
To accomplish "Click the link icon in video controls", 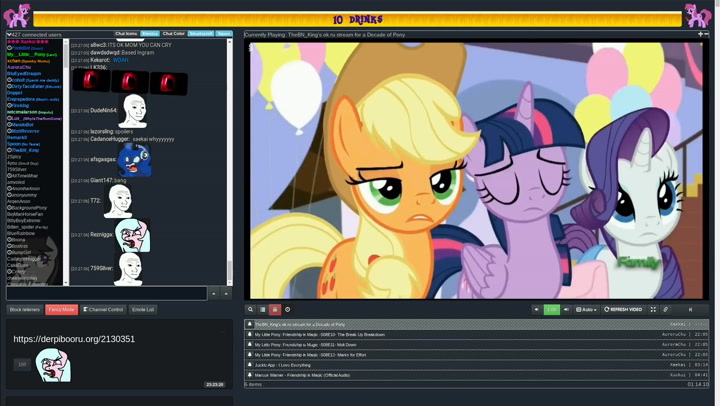I will [666, 310].
